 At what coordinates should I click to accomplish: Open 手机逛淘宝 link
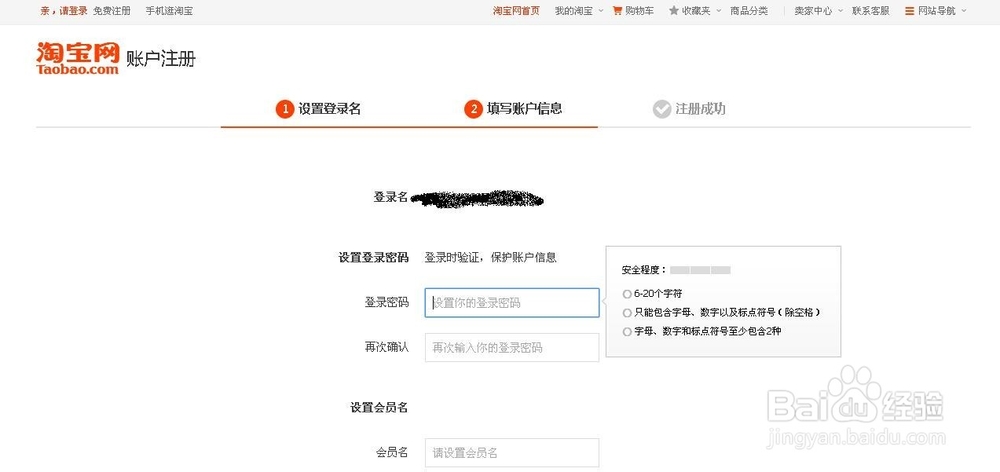point(169,11)
